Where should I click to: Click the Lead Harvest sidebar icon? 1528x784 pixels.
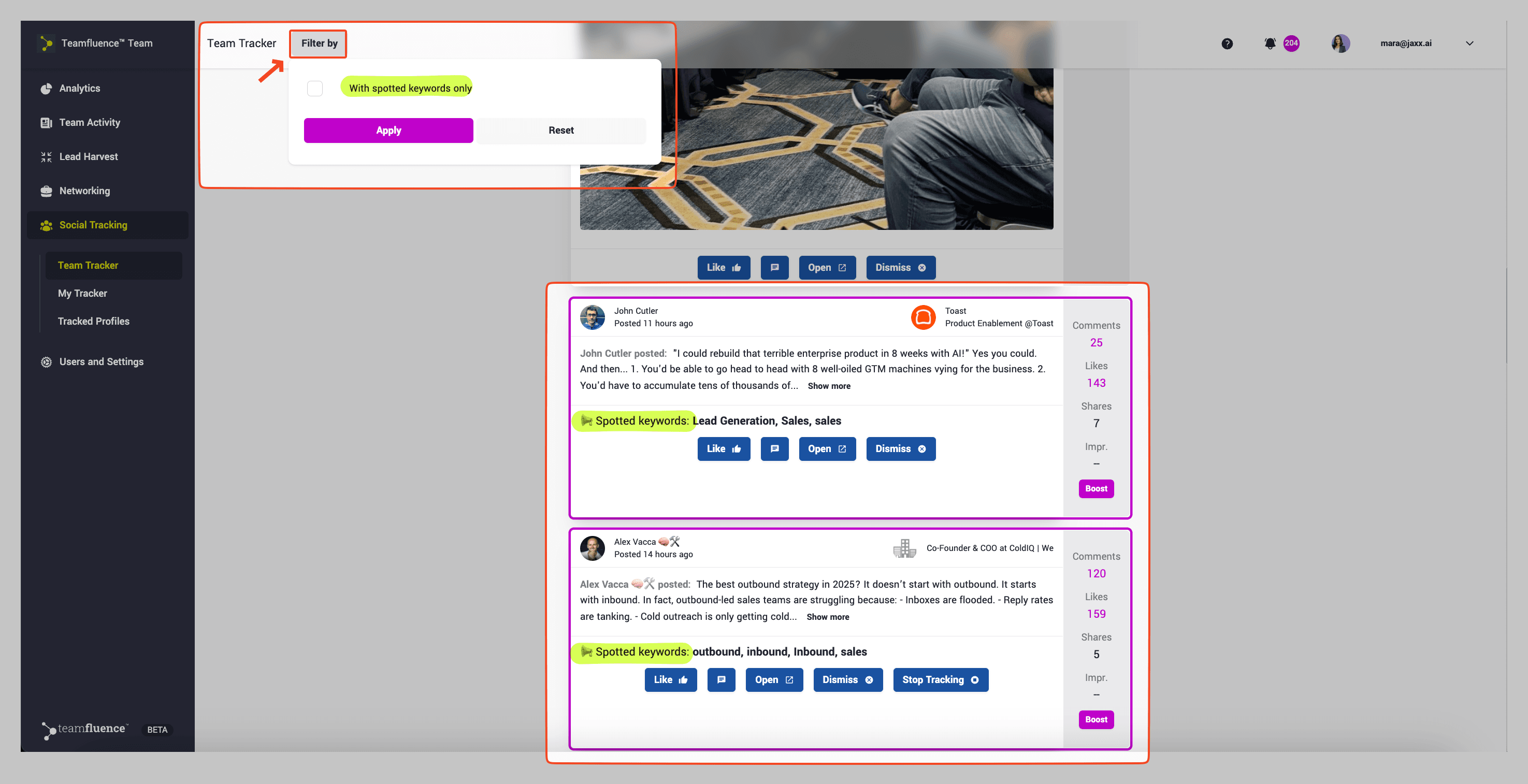(x=46, y=156)
